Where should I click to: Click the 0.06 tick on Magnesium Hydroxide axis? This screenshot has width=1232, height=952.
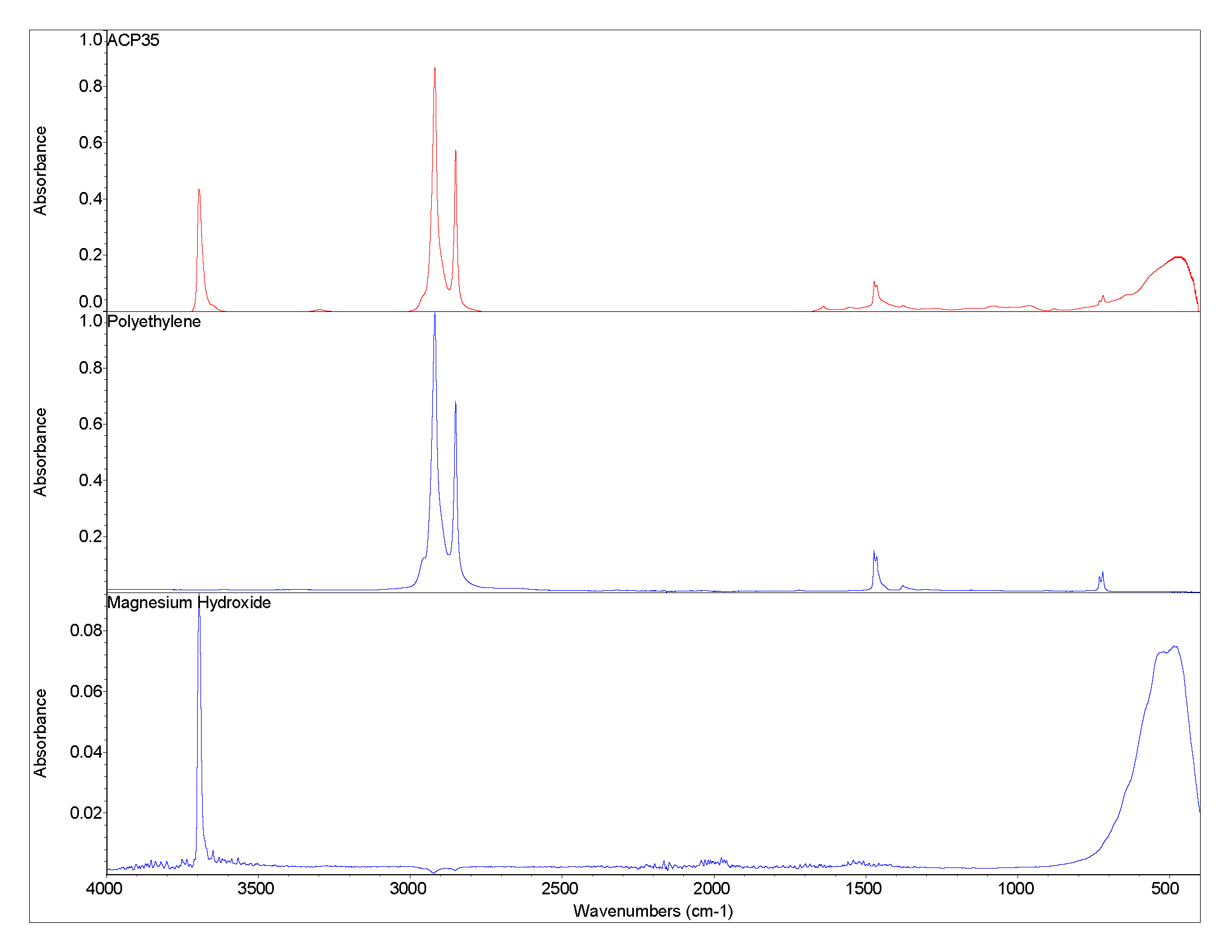coord(86,692)
